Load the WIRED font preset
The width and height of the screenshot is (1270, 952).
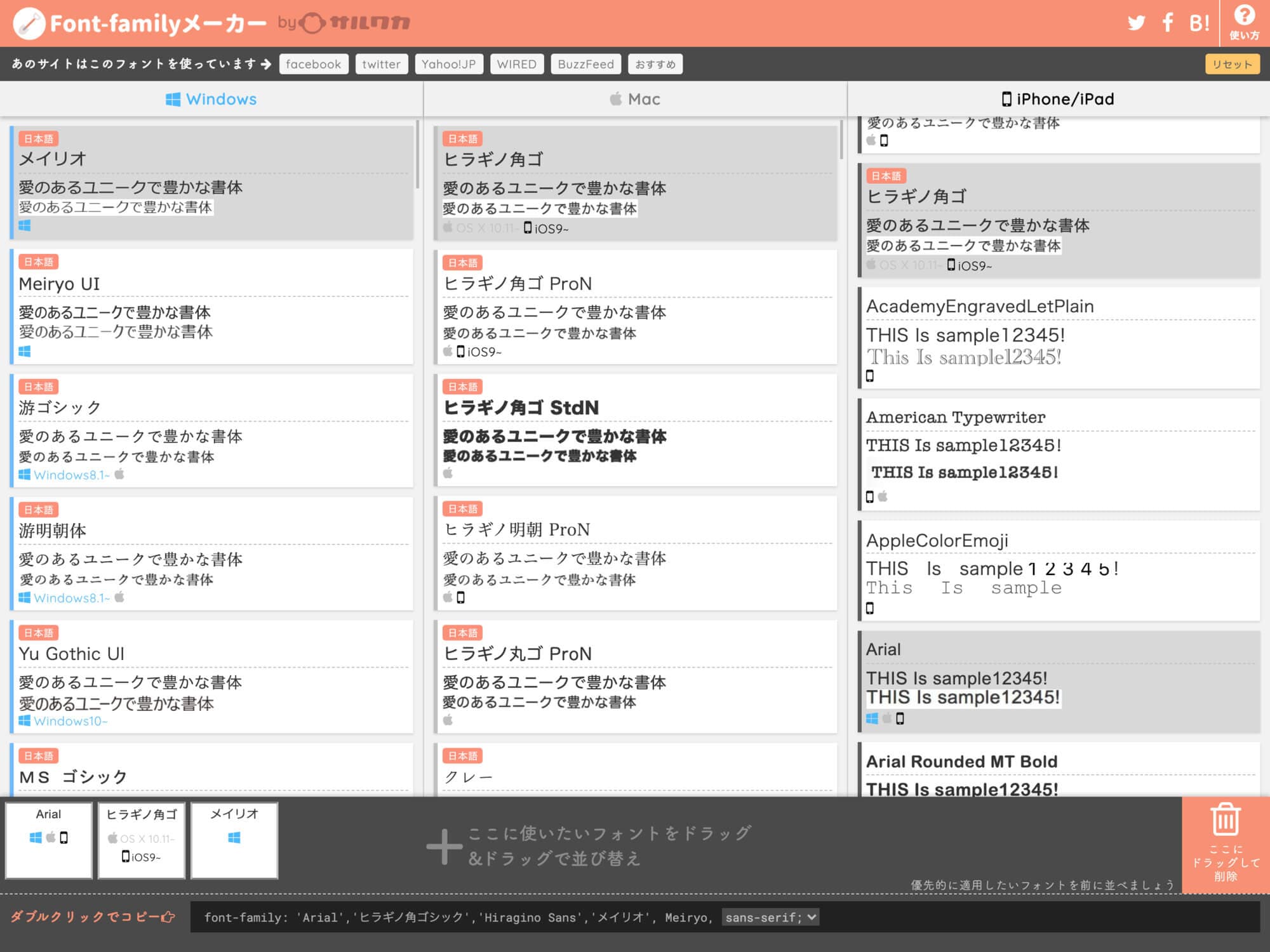(517, 64)
